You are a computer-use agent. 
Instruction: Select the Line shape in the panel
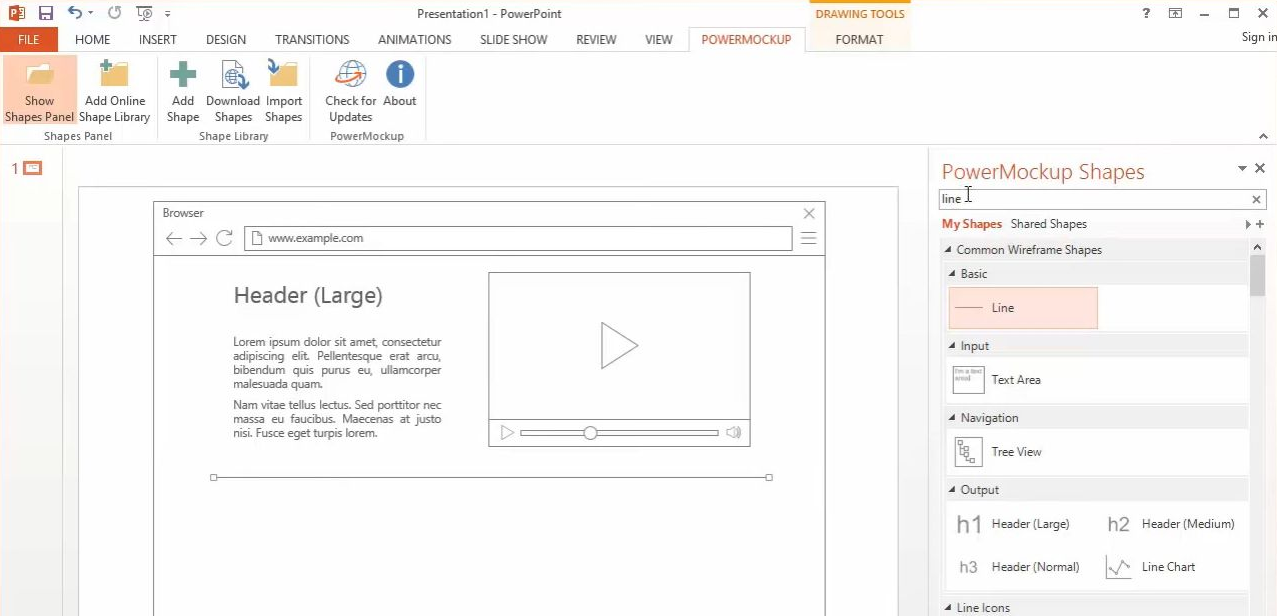tap(1023, 308)
